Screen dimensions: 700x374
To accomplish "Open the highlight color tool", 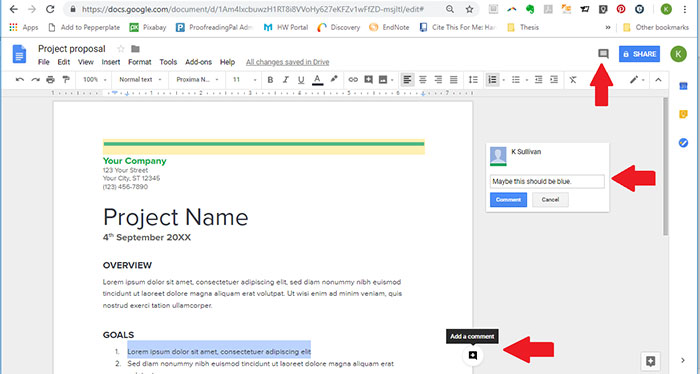I will point(333,79).
